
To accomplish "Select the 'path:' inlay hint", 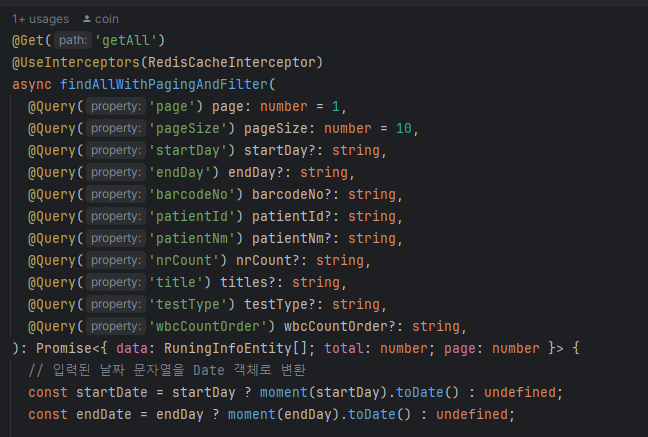I will [73, 41].
